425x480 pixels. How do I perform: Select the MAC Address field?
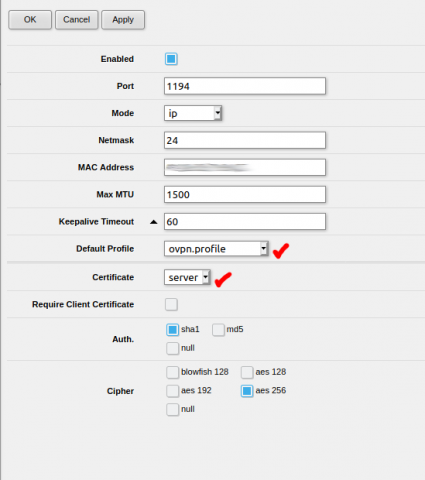245,167
